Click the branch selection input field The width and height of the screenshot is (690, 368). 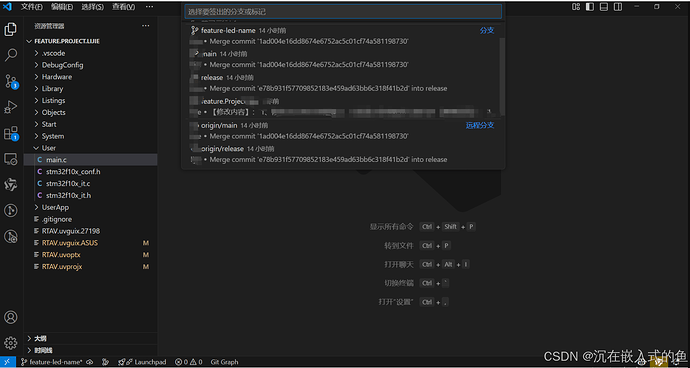[x=343, y=11]
